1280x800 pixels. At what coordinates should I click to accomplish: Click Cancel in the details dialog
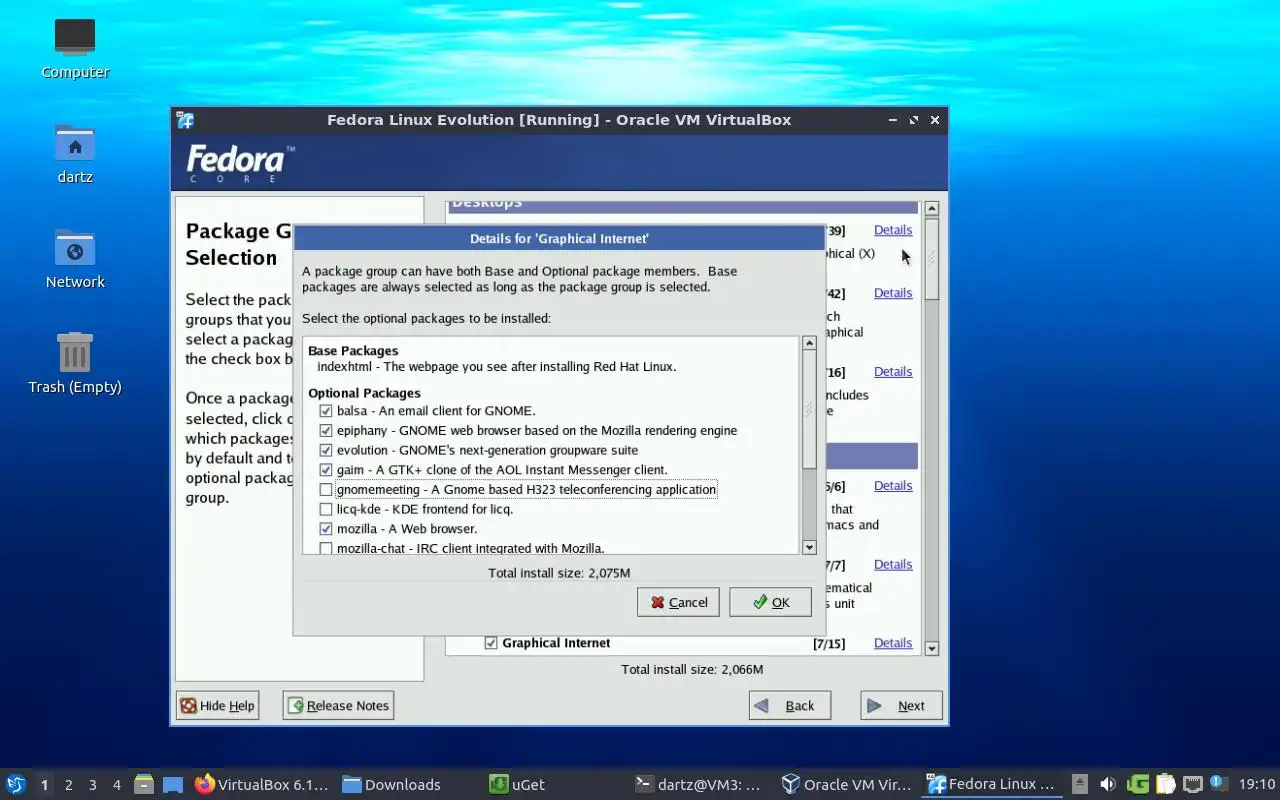(x=678, y=602)
